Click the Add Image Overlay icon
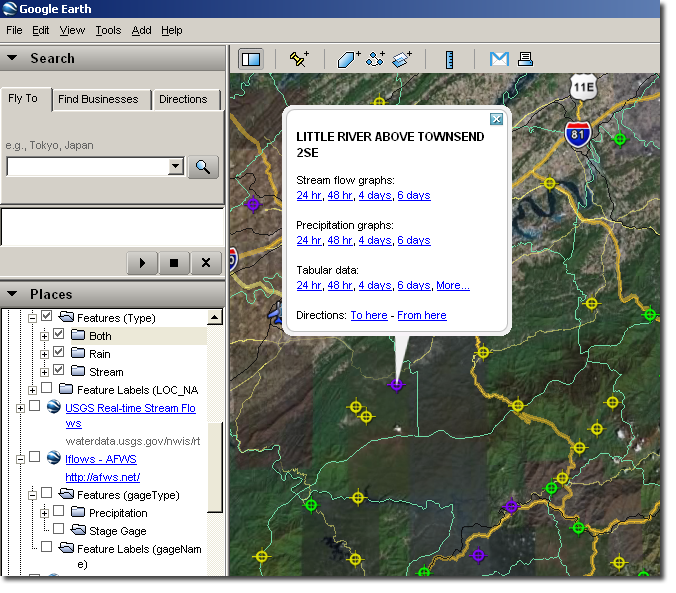This screenshot has height=593, width=676. click(402, 59)
